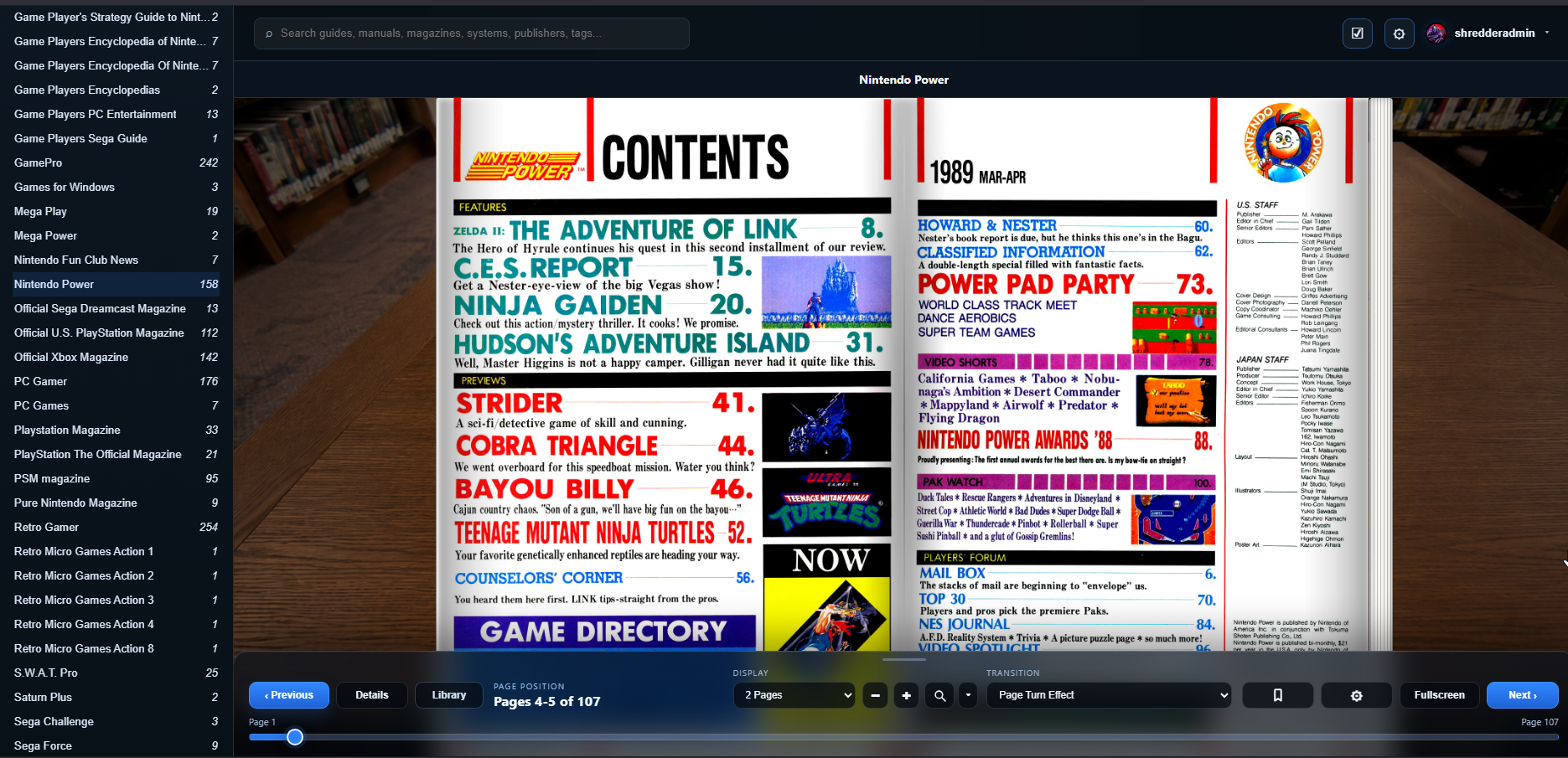This screenshot has height=758, width=1568.
Task: Bookmark the current page
Action: (1278, 695)
